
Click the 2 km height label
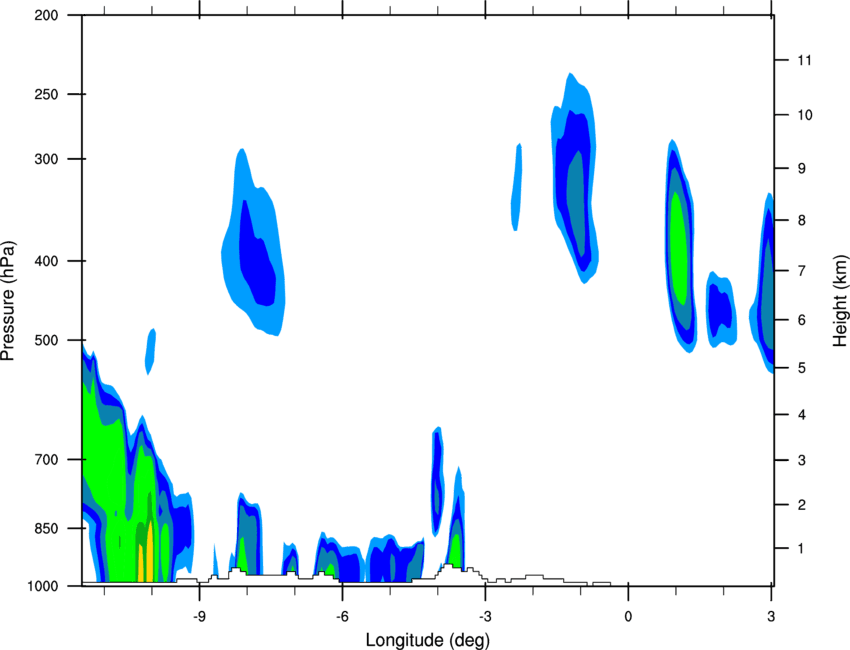coord(802,505)
